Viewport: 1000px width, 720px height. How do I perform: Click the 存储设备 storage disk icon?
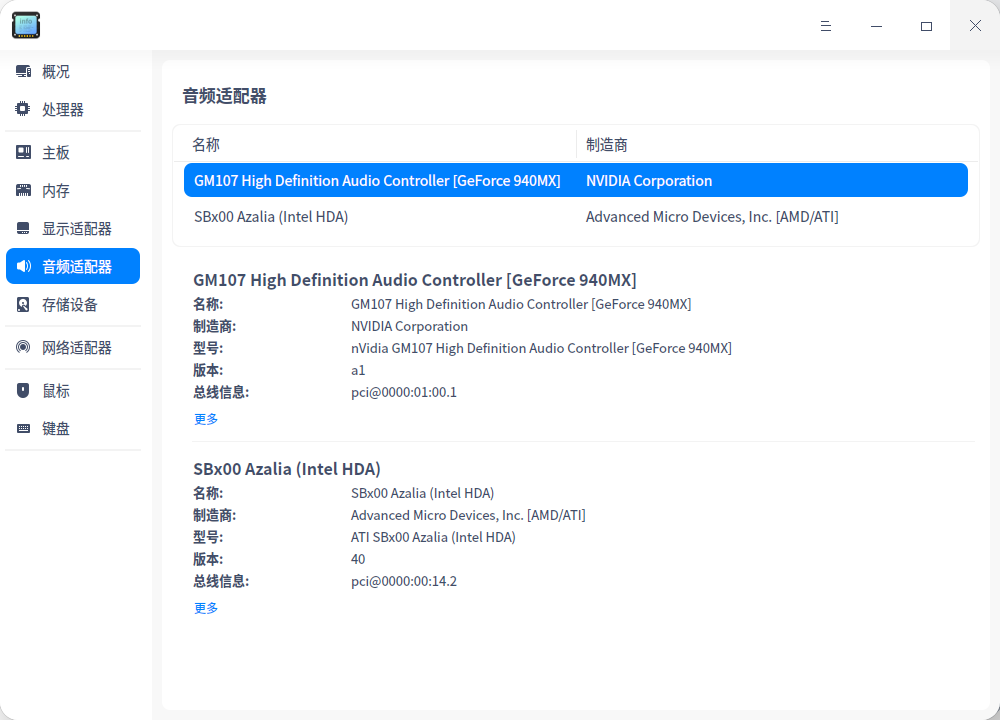tap(24, 304)
